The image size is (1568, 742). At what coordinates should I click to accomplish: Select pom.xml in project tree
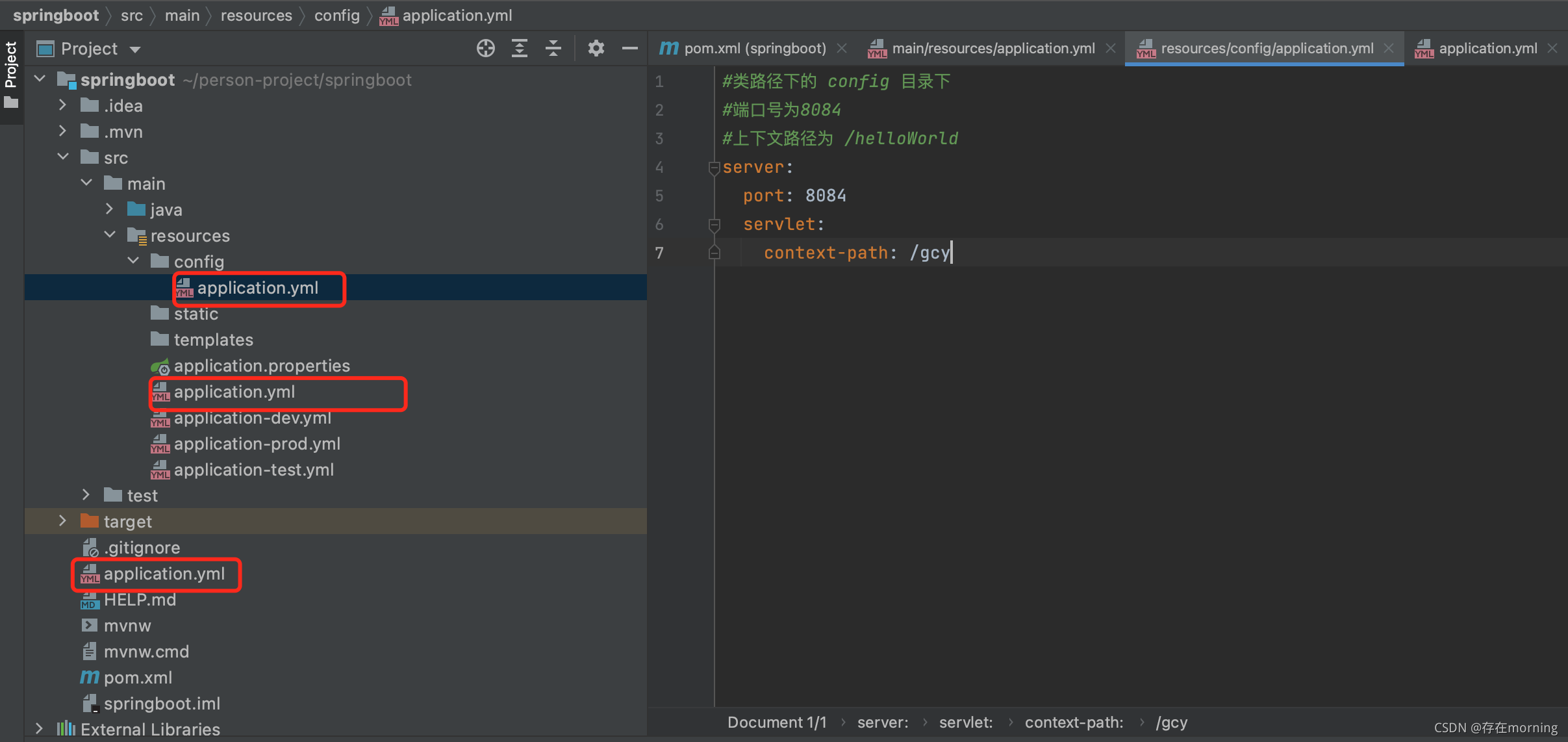[138, 678]
